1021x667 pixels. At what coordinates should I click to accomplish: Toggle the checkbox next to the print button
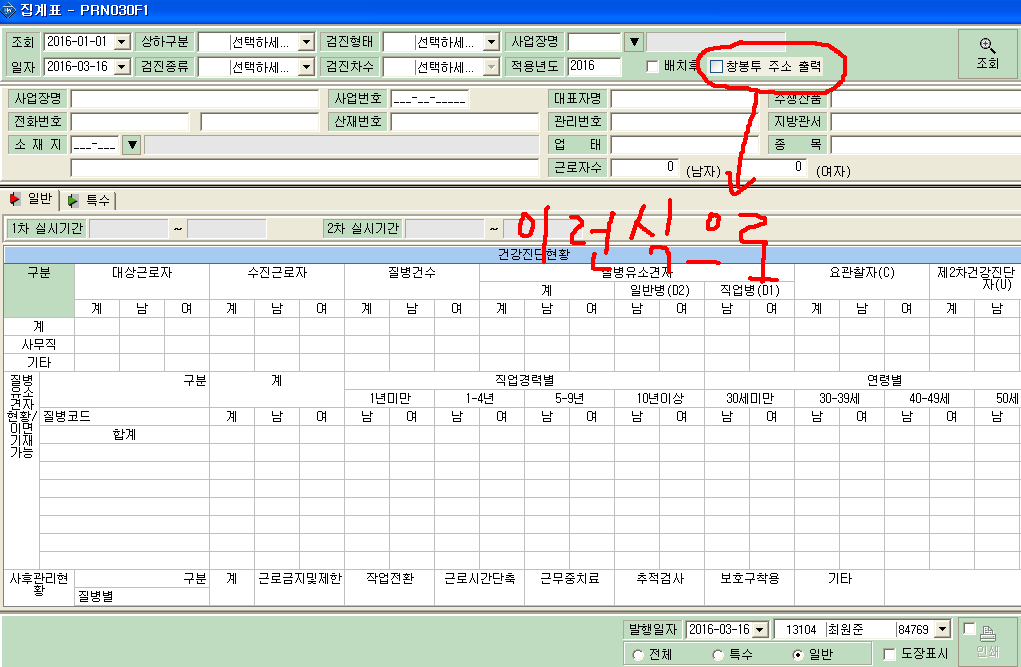coord(970,629)
